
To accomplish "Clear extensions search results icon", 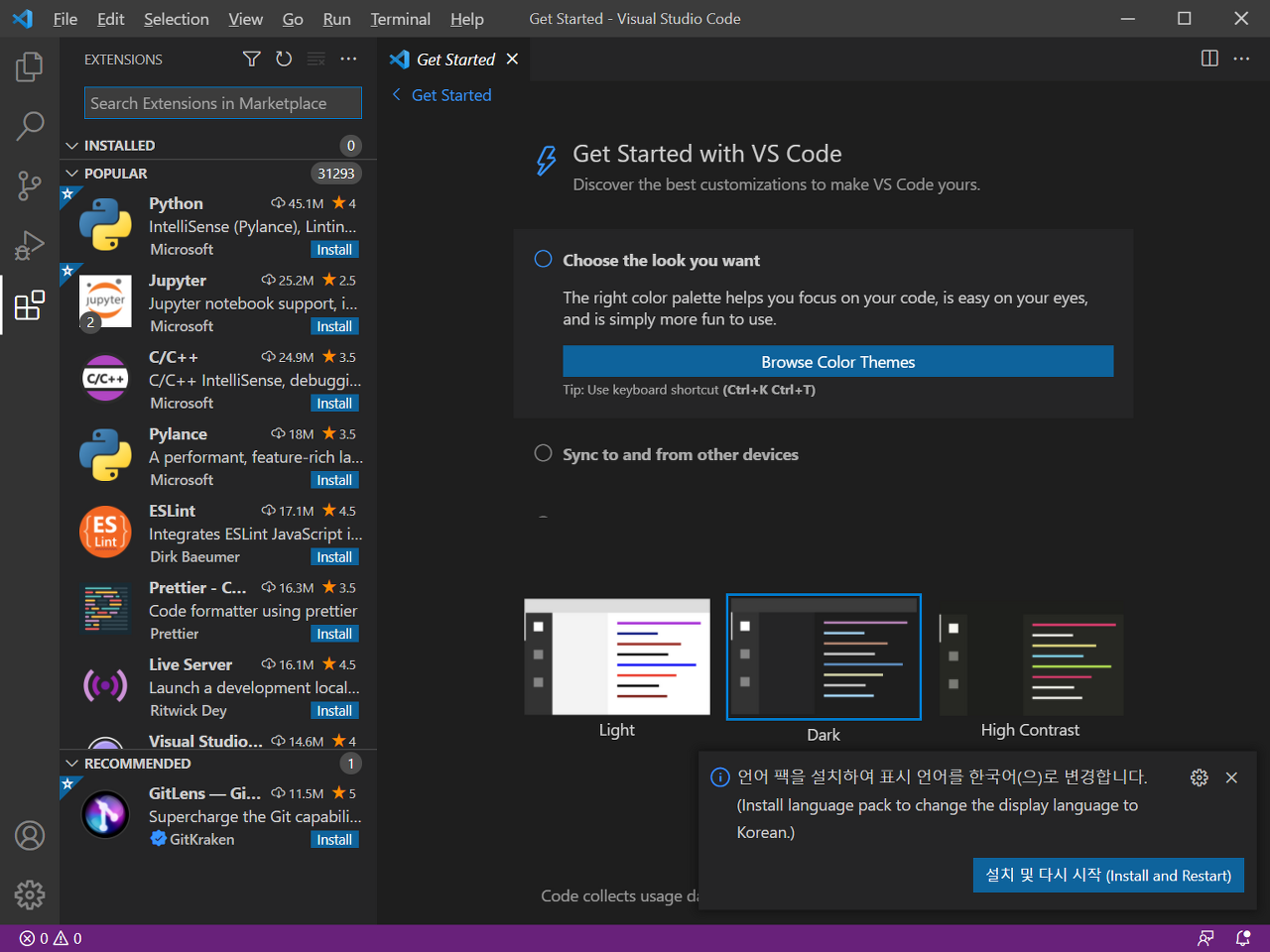I will 317,59.
